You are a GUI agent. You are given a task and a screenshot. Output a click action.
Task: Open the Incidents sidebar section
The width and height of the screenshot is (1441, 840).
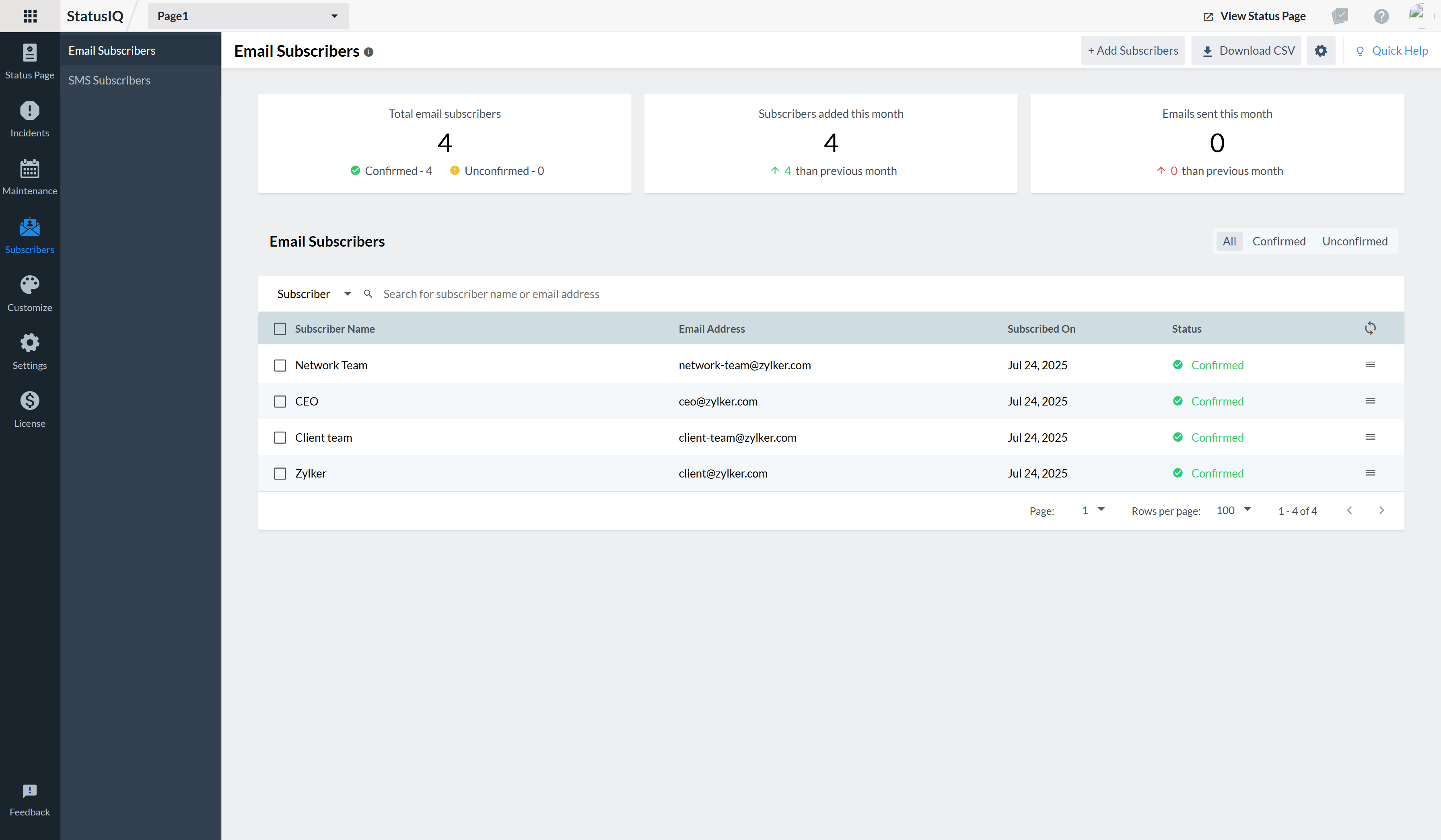(x=30, y=119)
